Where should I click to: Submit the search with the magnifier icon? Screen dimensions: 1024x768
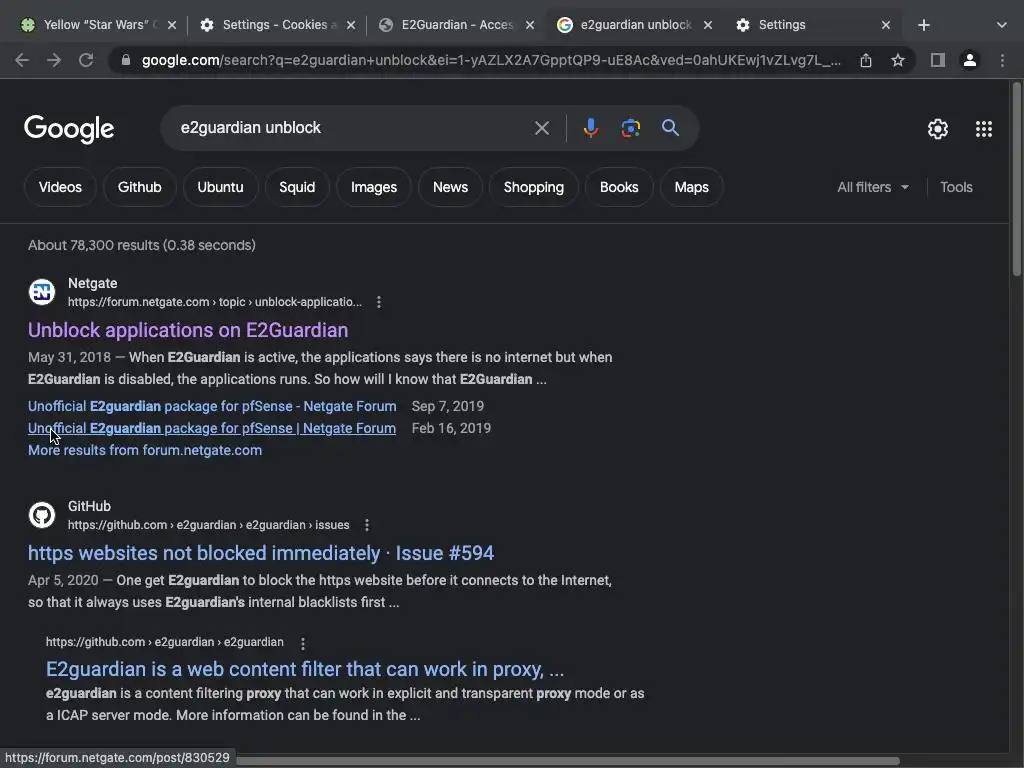coord(671,128)
